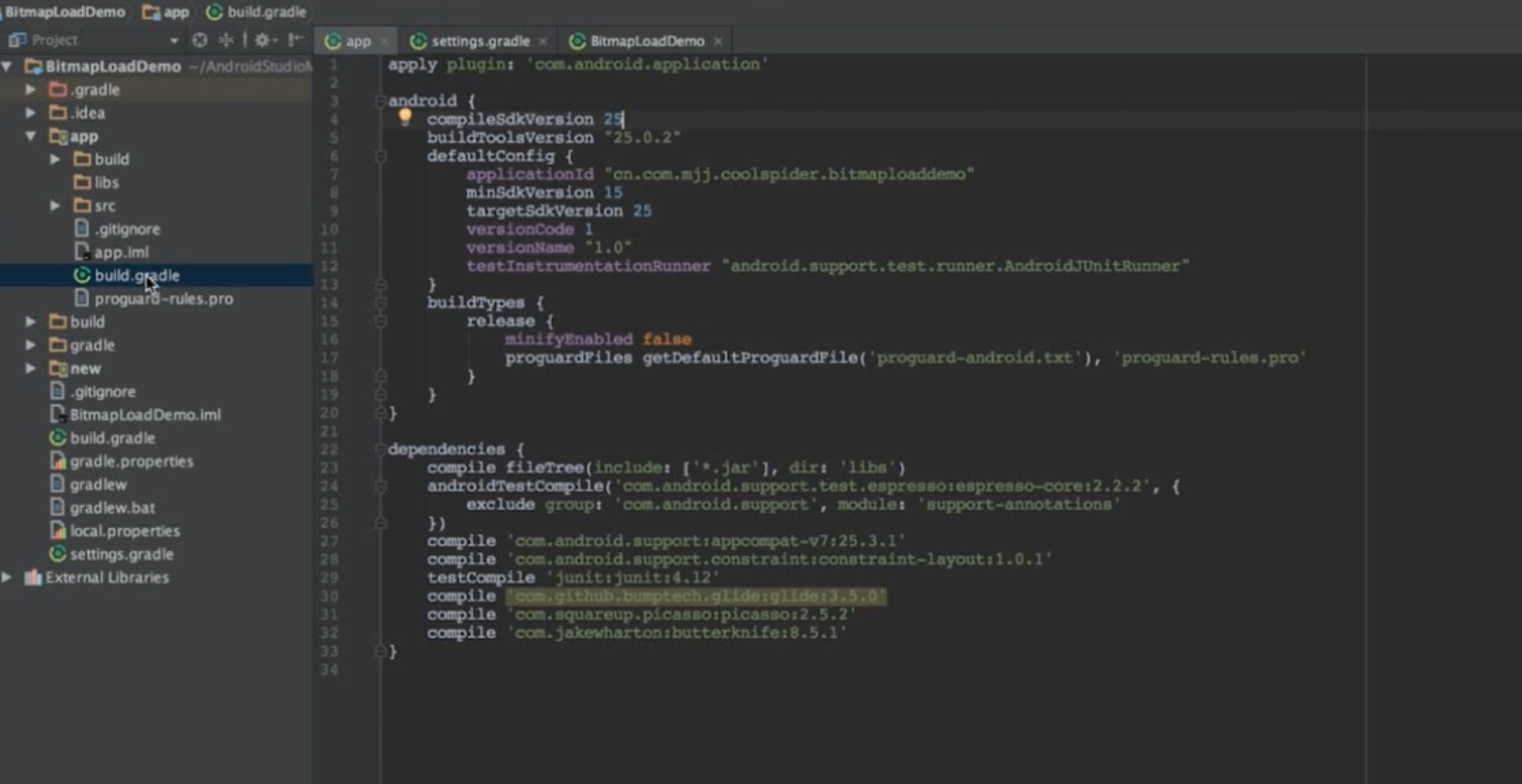The width and height of the screenshot is (1522, 784).
Task: Fold the androidTestCompile block on line 24
Action: (x=380, y=486)
